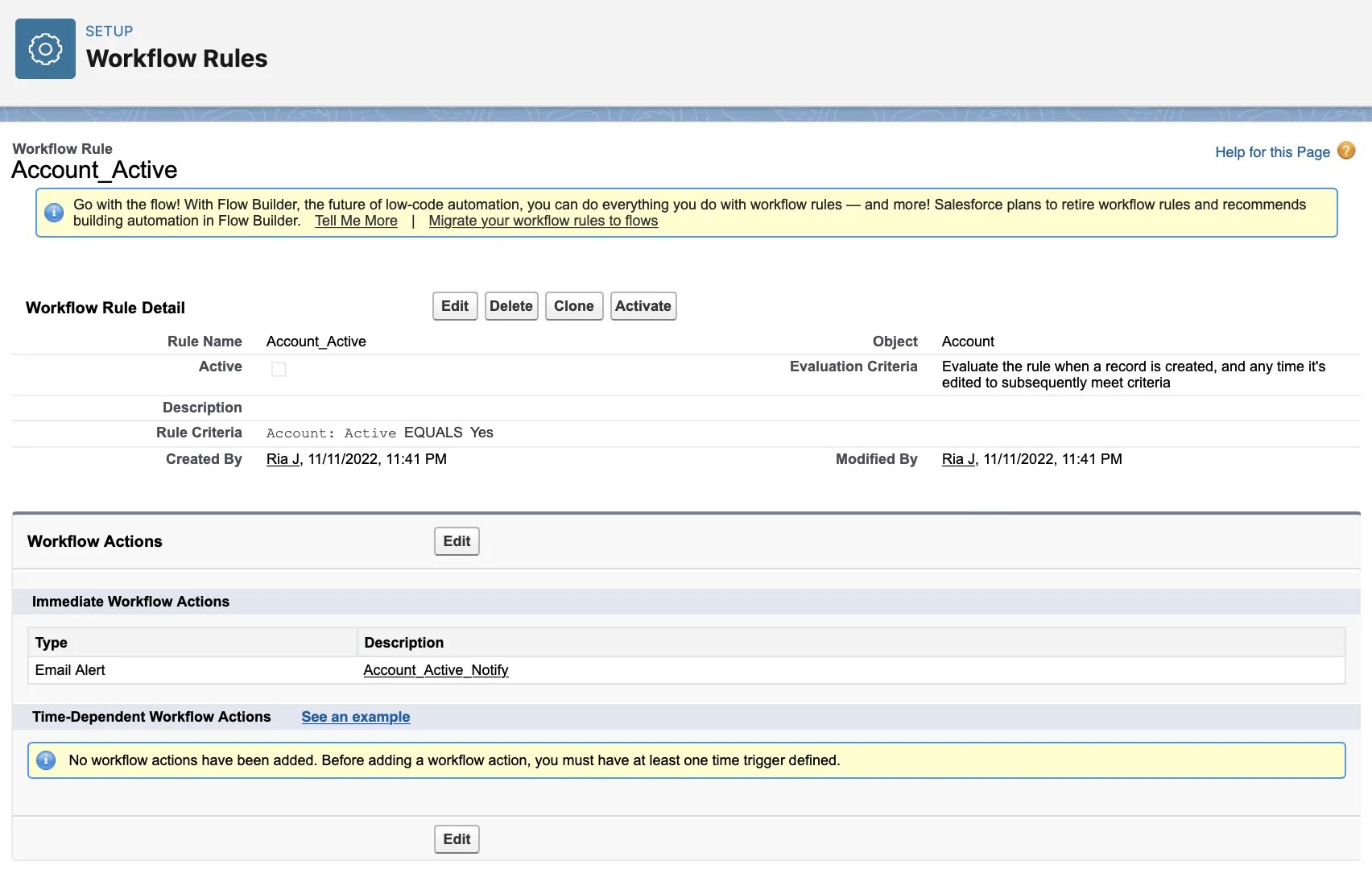
Task: Open Migrate your workflow rules to flows
Action: 543,221
